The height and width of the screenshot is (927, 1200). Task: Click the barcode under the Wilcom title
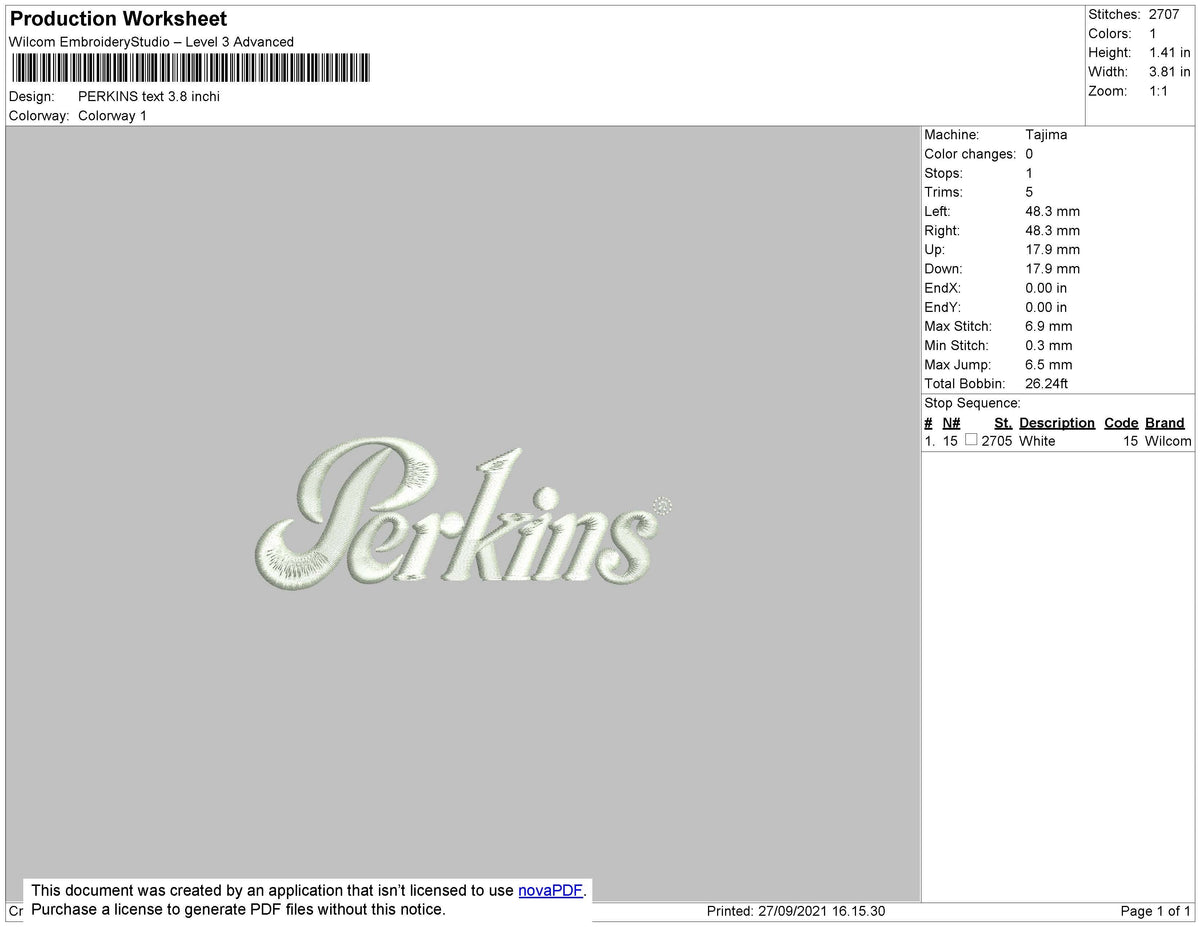coord(190,68)
